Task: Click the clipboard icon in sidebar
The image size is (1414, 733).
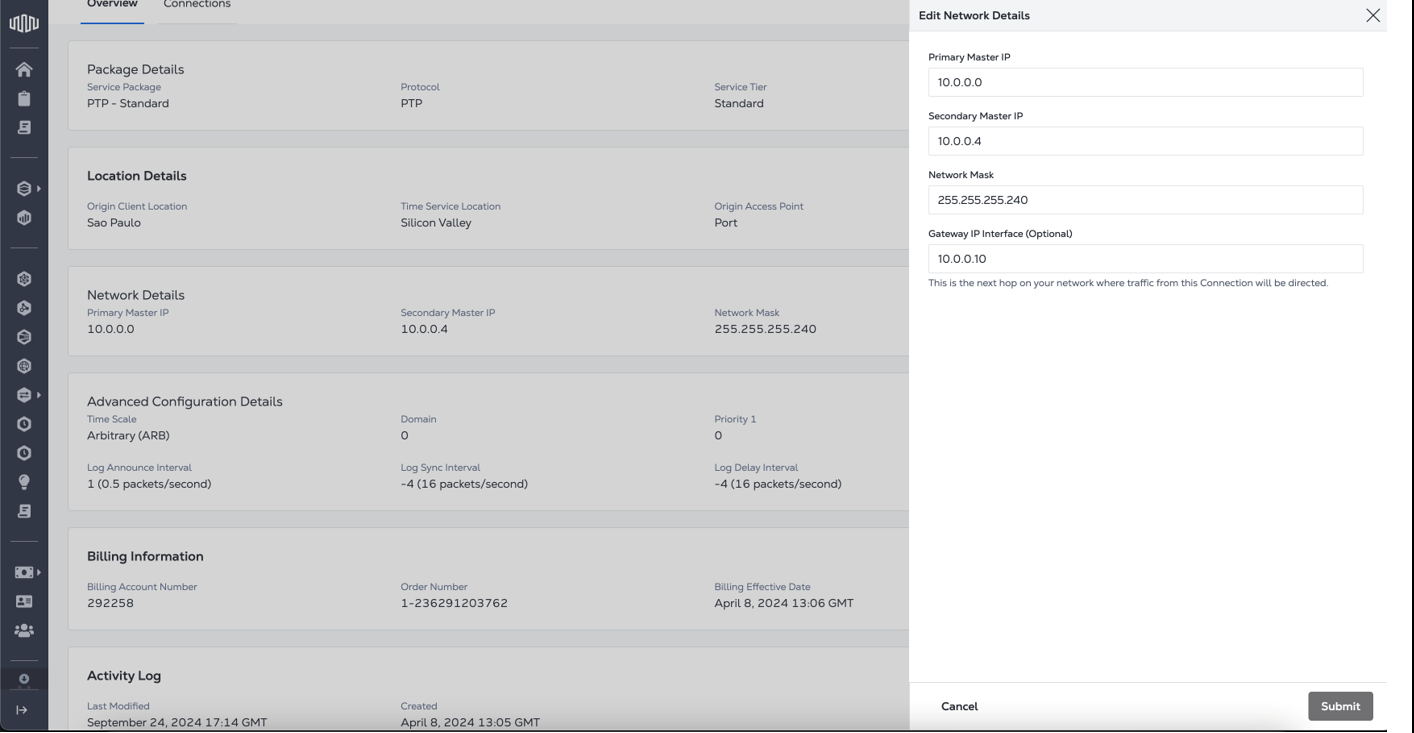Action: [24, 98]
